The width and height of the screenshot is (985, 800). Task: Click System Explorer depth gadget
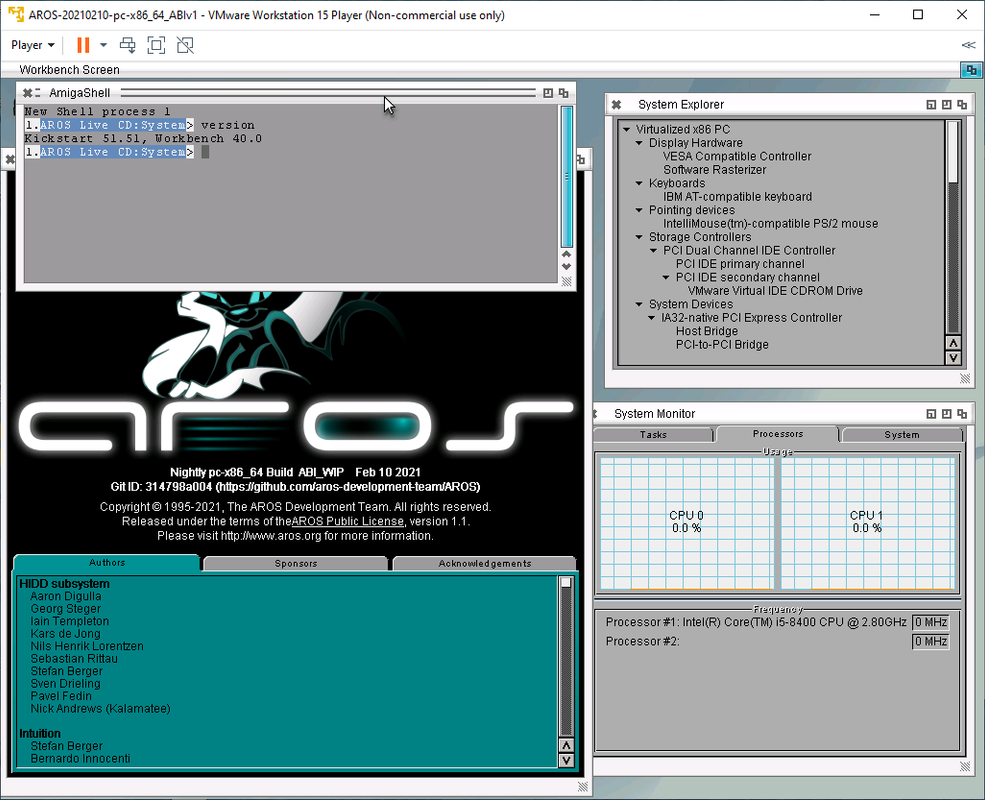coord(962,105)
